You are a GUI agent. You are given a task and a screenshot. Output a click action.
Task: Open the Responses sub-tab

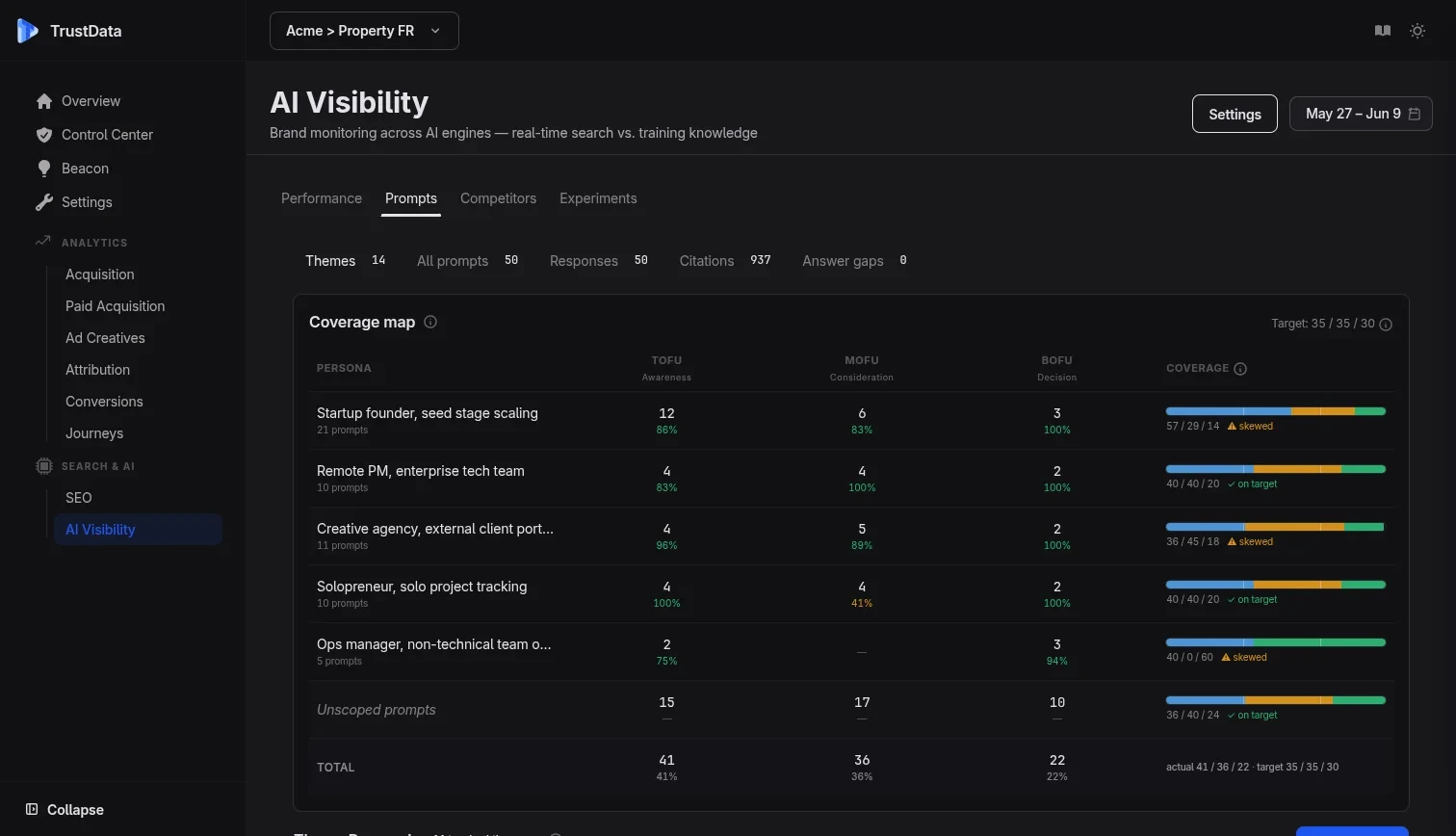click(599, 261)
